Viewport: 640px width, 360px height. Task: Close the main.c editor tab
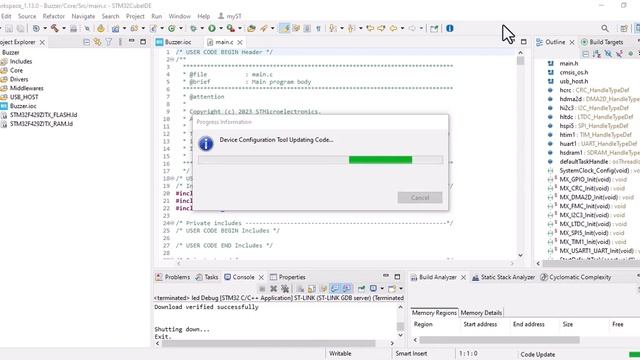click(x=240, y=42)
